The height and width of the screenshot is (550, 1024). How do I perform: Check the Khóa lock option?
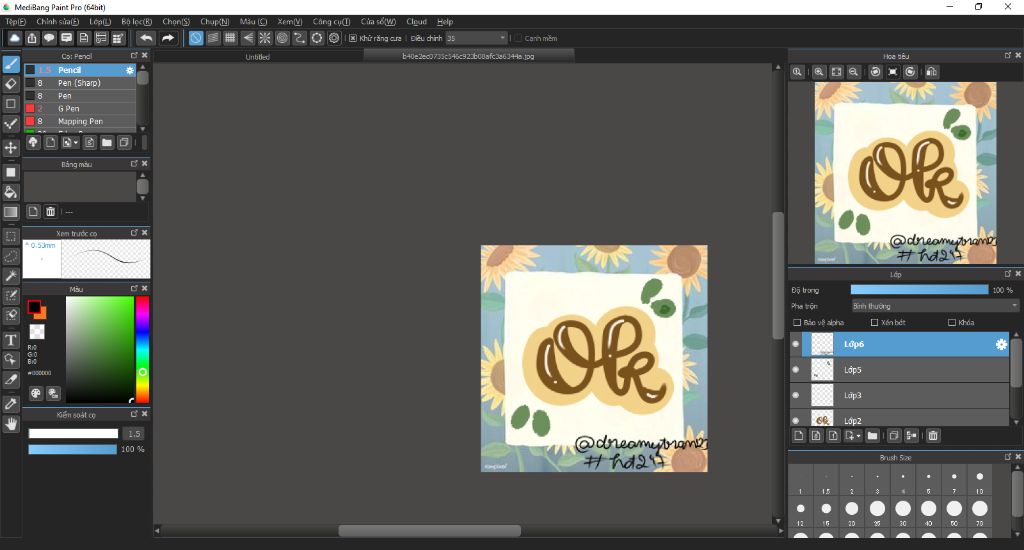click(952, 323)
